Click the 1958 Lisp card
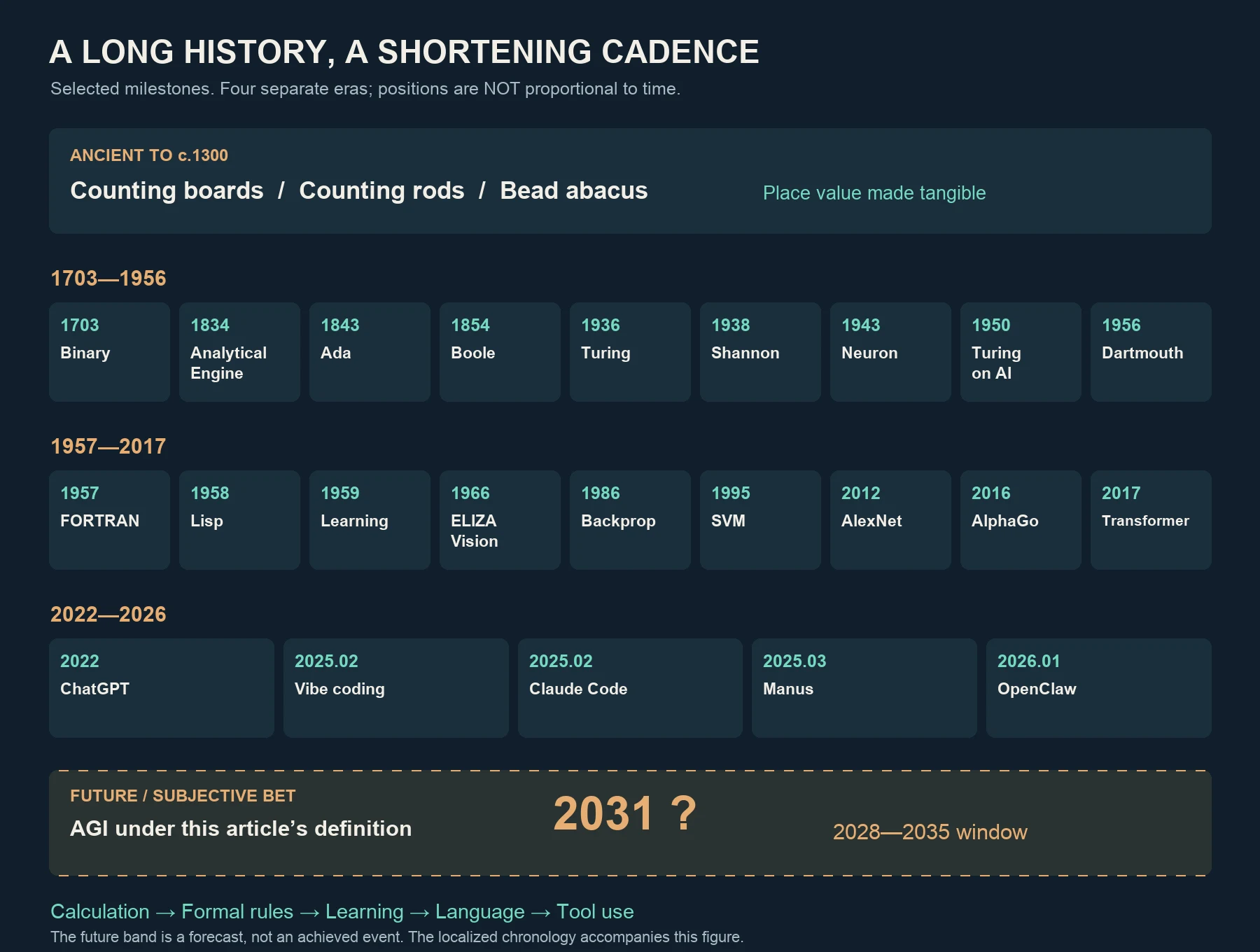 coord(239,520)
